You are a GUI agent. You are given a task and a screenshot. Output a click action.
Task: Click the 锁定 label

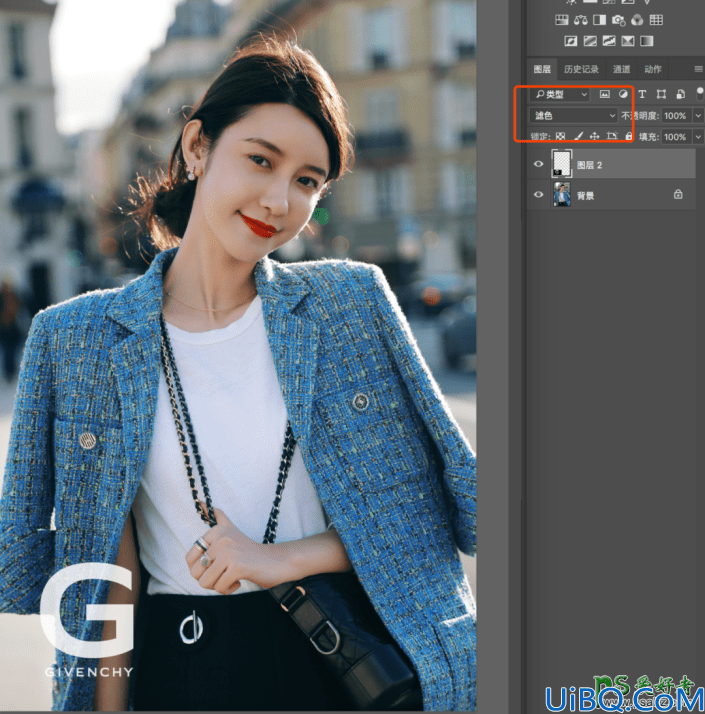point(541,137)
